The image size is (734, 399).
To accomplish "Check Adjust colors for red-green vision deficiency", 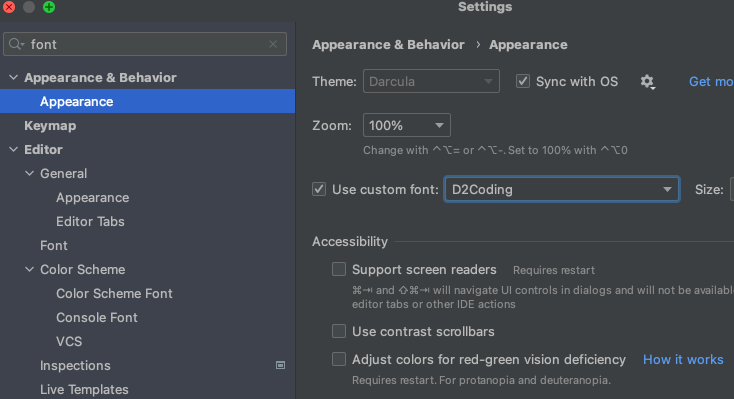I will tap(339, 359).
